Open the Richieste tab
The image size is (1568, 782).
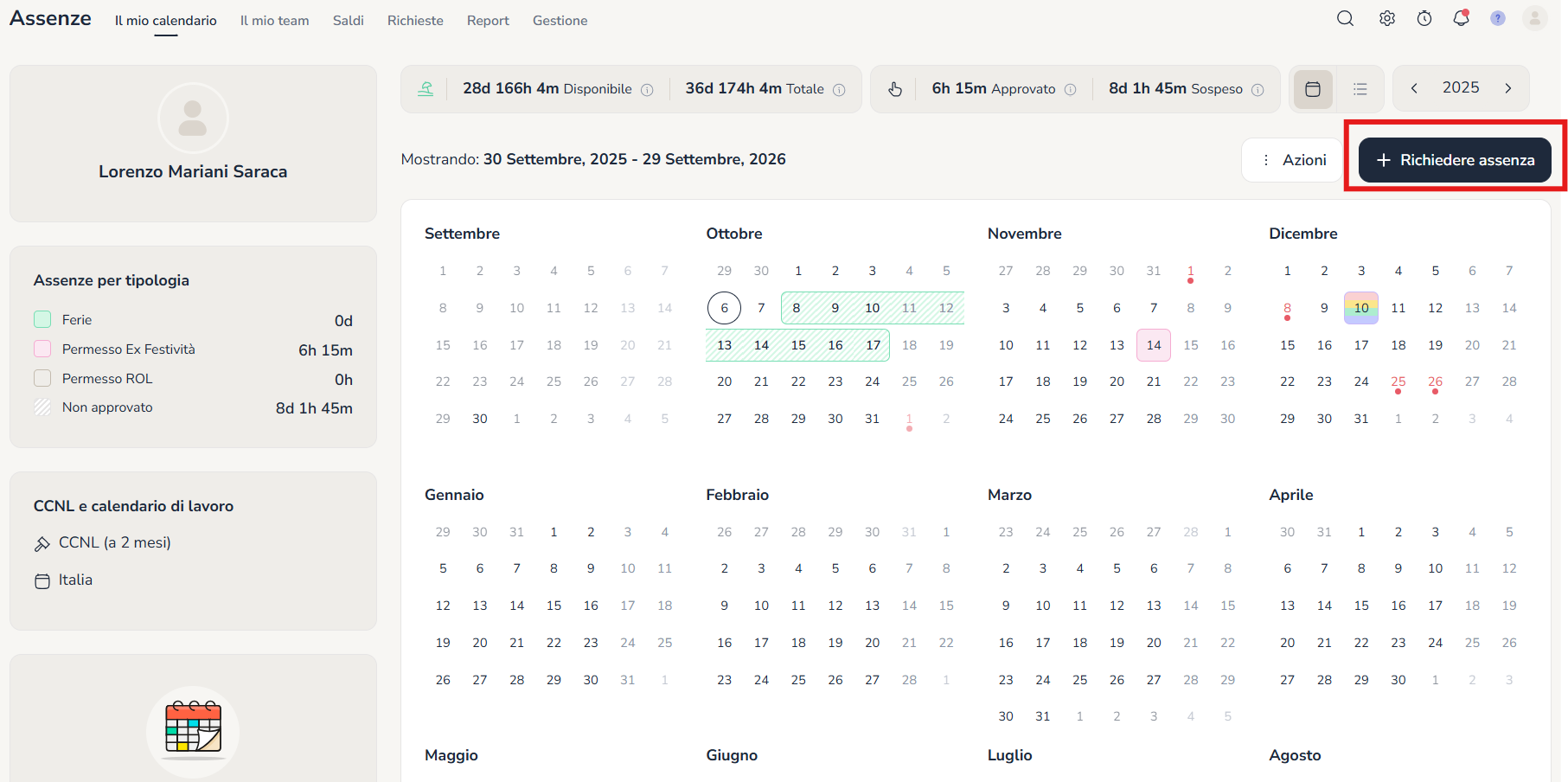(415, 21)
